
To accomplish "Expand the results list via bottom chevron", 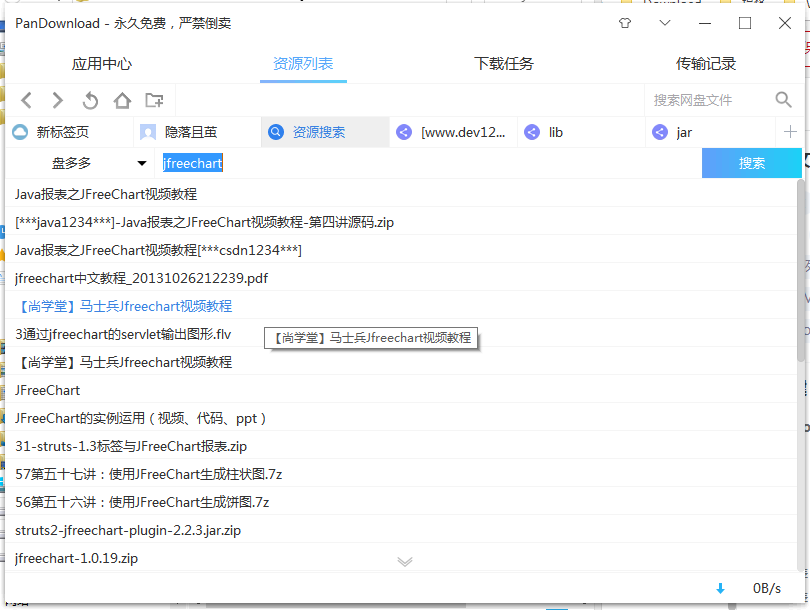I will 405,562.
